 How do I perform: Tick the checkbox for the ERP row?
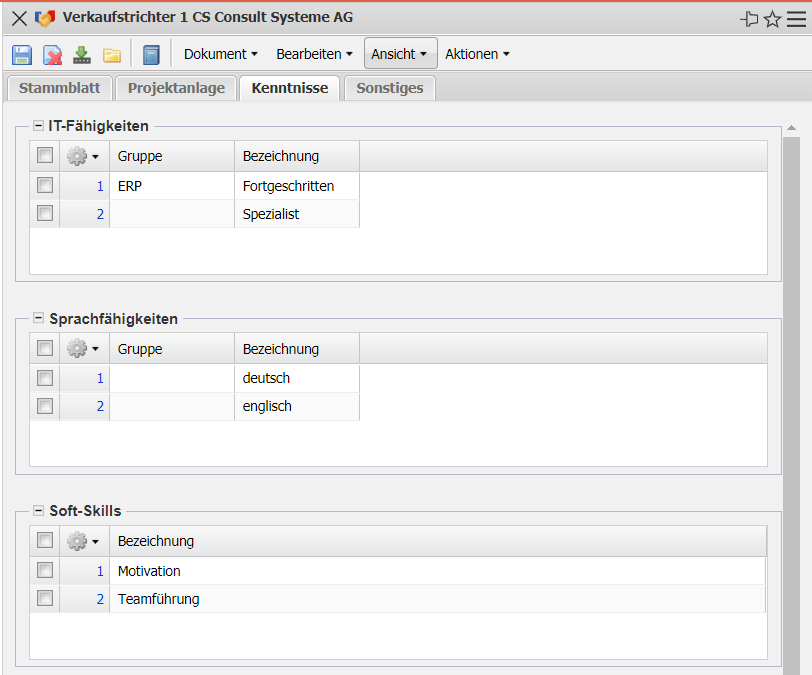pyautogui.click(x=45, y=185)
